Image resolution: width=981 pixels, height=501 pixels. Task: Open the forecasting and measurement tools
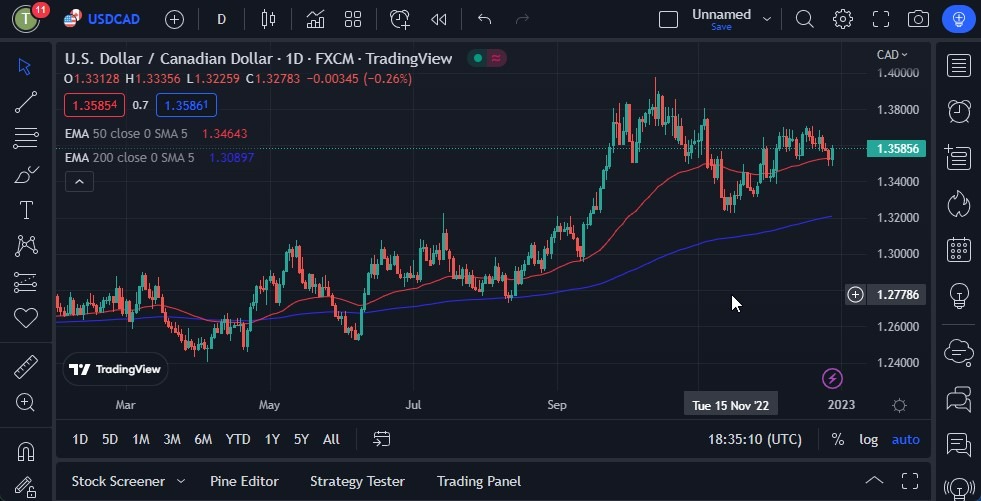[x=26, y=282]
